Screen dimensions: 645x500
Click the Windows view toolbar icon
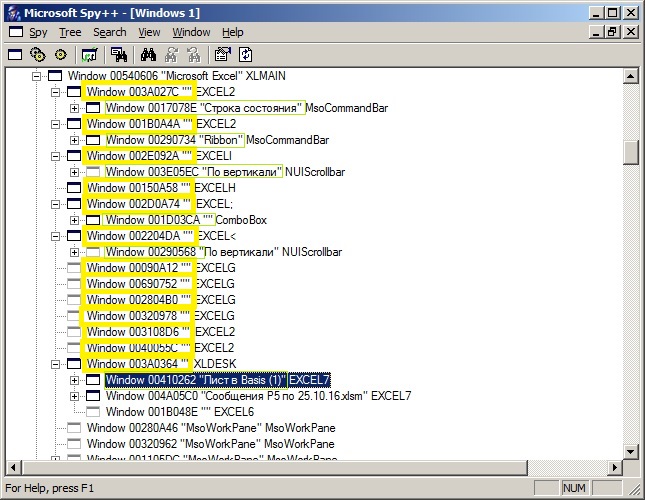pyautogui.click(x=15, y=54)
